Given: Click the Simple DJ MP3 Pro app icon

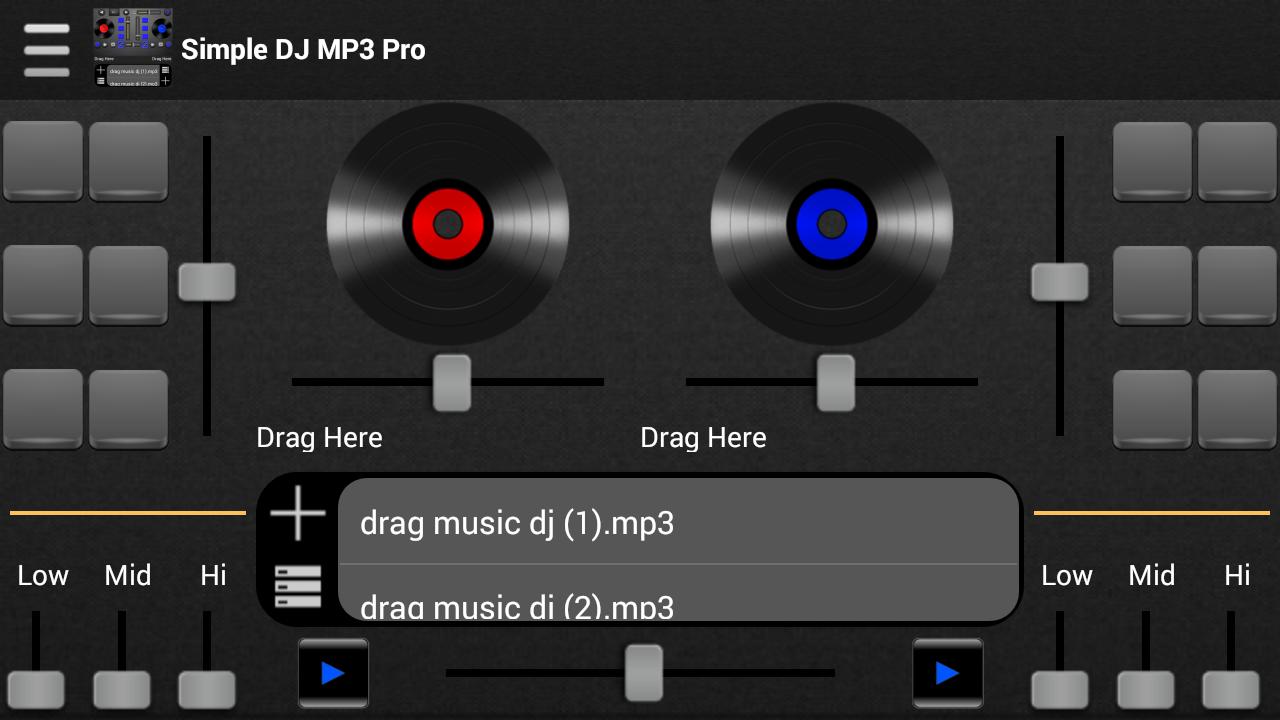Looking at the screenshot, I should (132, 49).
